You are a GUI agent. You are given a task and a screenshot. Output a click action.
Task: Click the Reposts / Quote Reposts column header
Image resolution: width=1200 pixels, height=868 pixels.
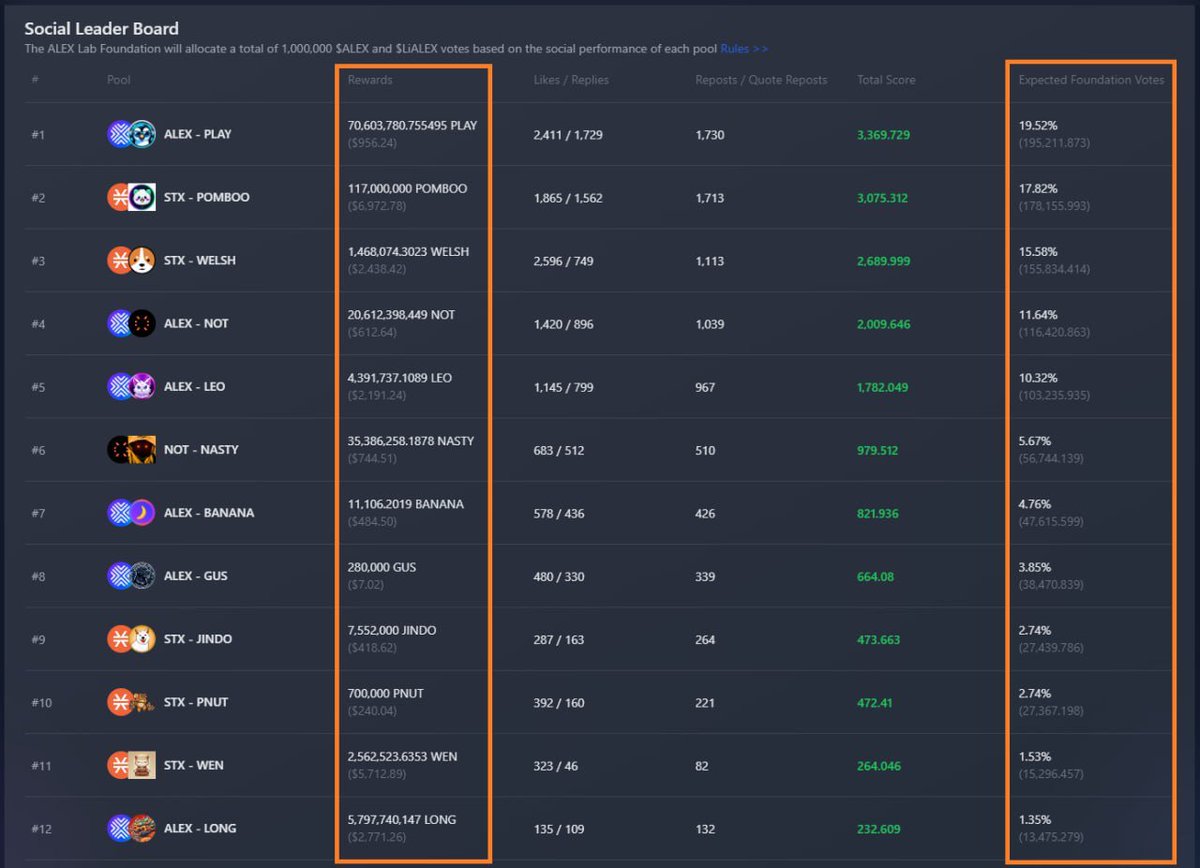pyautogui.click(x=761, y=80)
